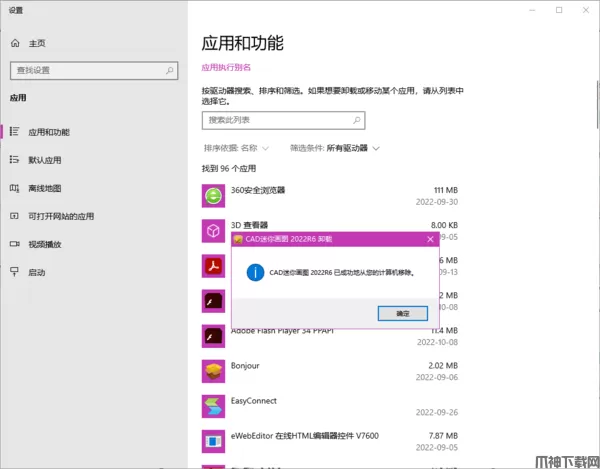Click the blue info icon in dialog
The image size is (600, 469).
pos(255,273)
